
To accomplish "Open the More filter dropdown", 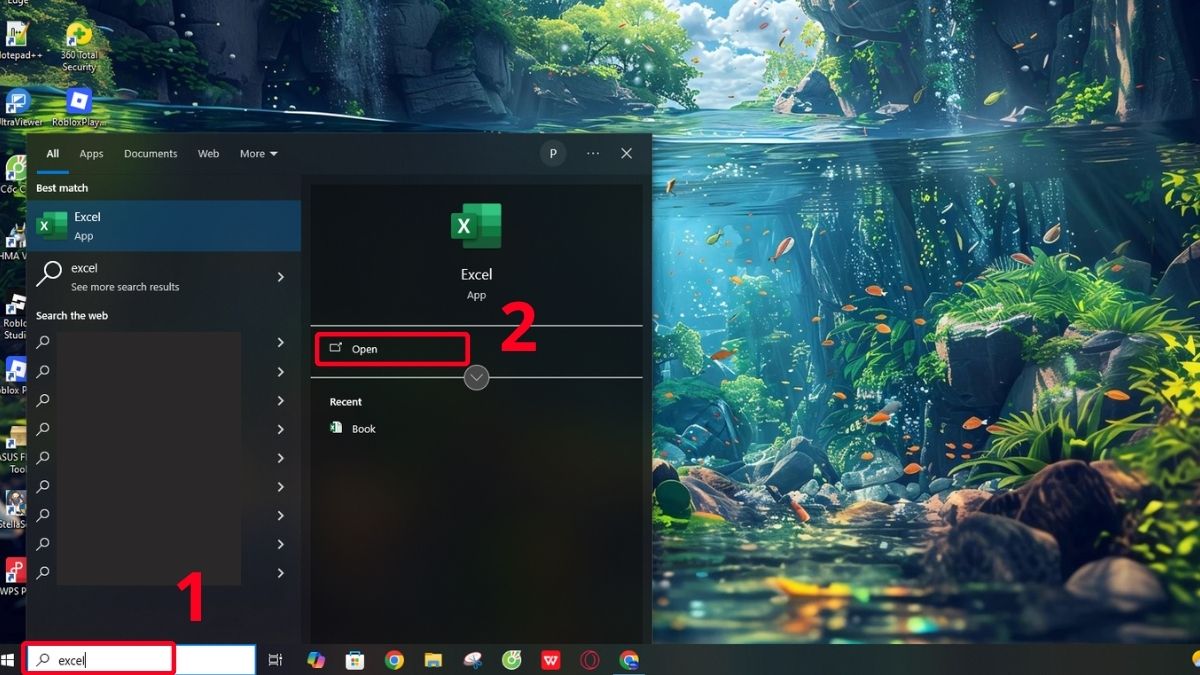I will pos(258,154).
